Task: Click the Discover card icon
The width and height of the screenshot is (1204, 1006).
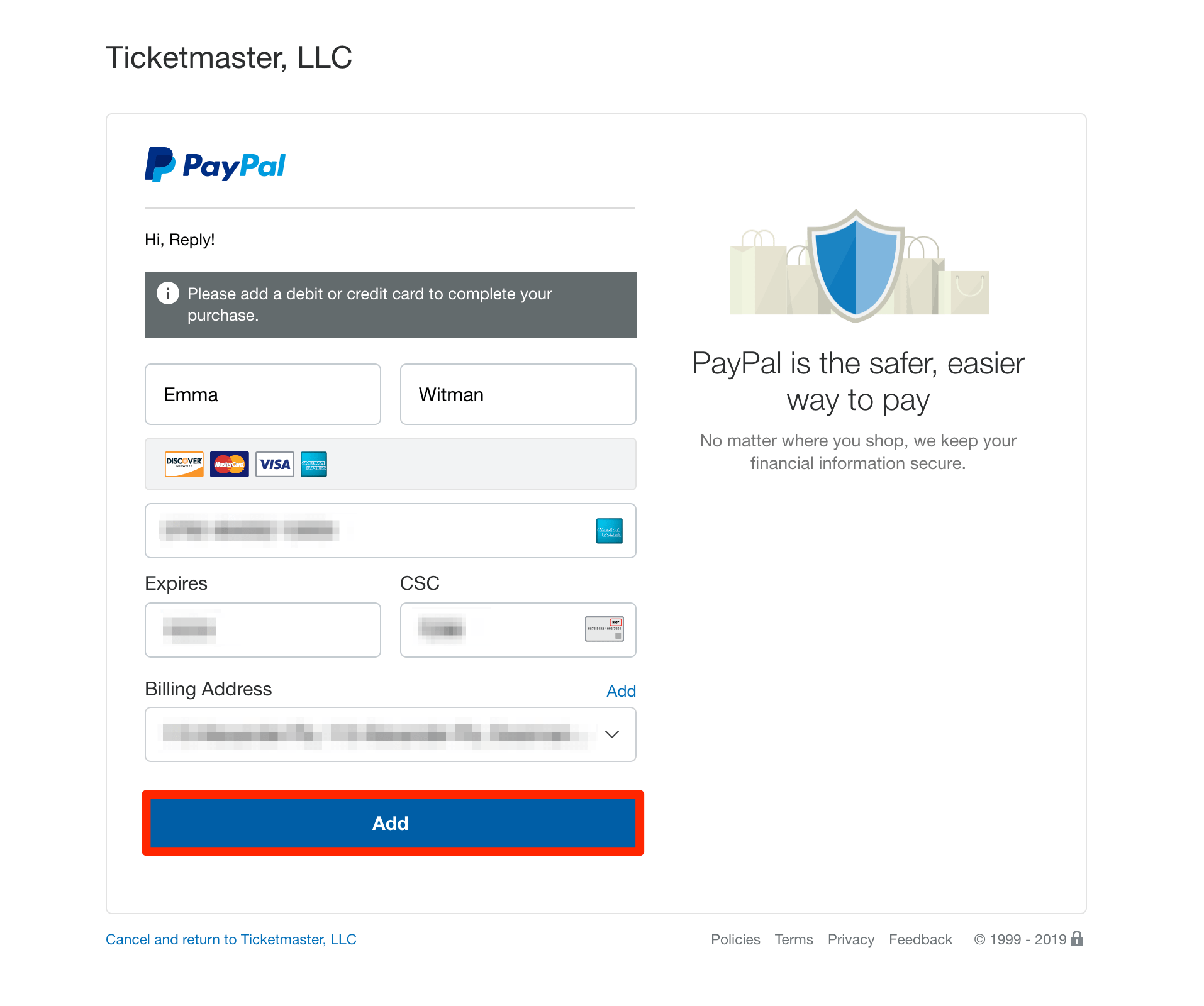Action: click(x=184, y=464)
